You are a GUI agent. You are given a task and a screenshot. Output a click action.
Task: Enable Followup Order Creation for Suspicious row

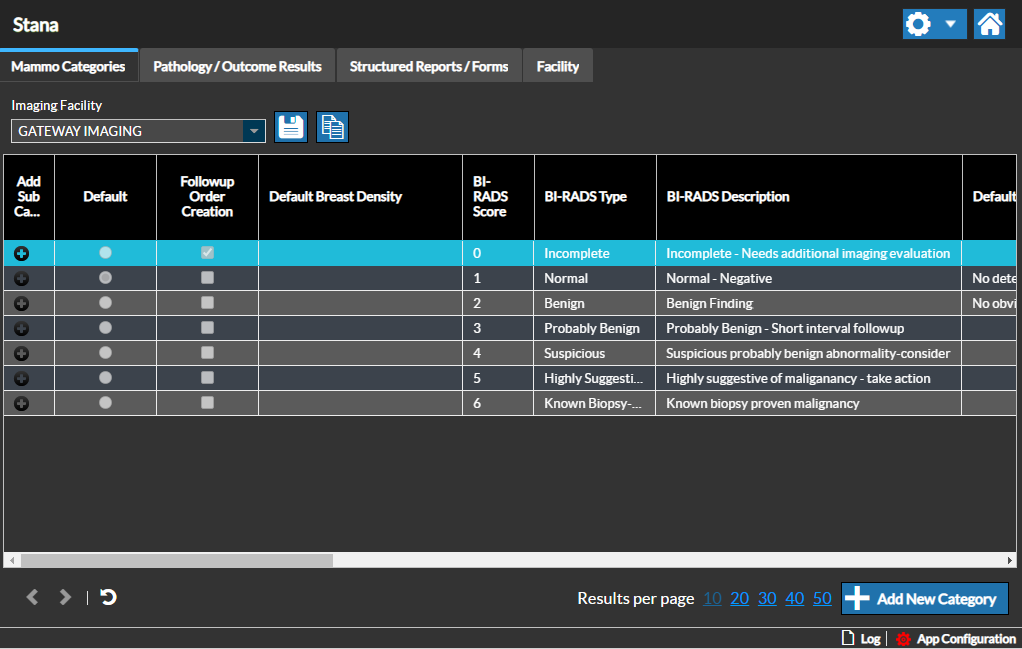pos(207,353)
